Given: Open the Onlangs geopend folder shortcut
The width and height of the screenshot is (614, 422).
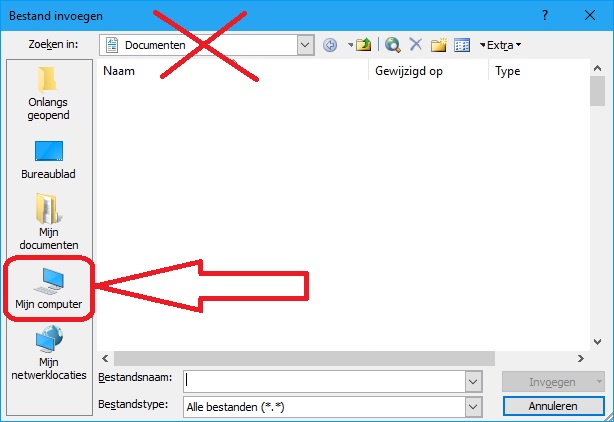Looking at the screenshot, I should tap(48, 94).
